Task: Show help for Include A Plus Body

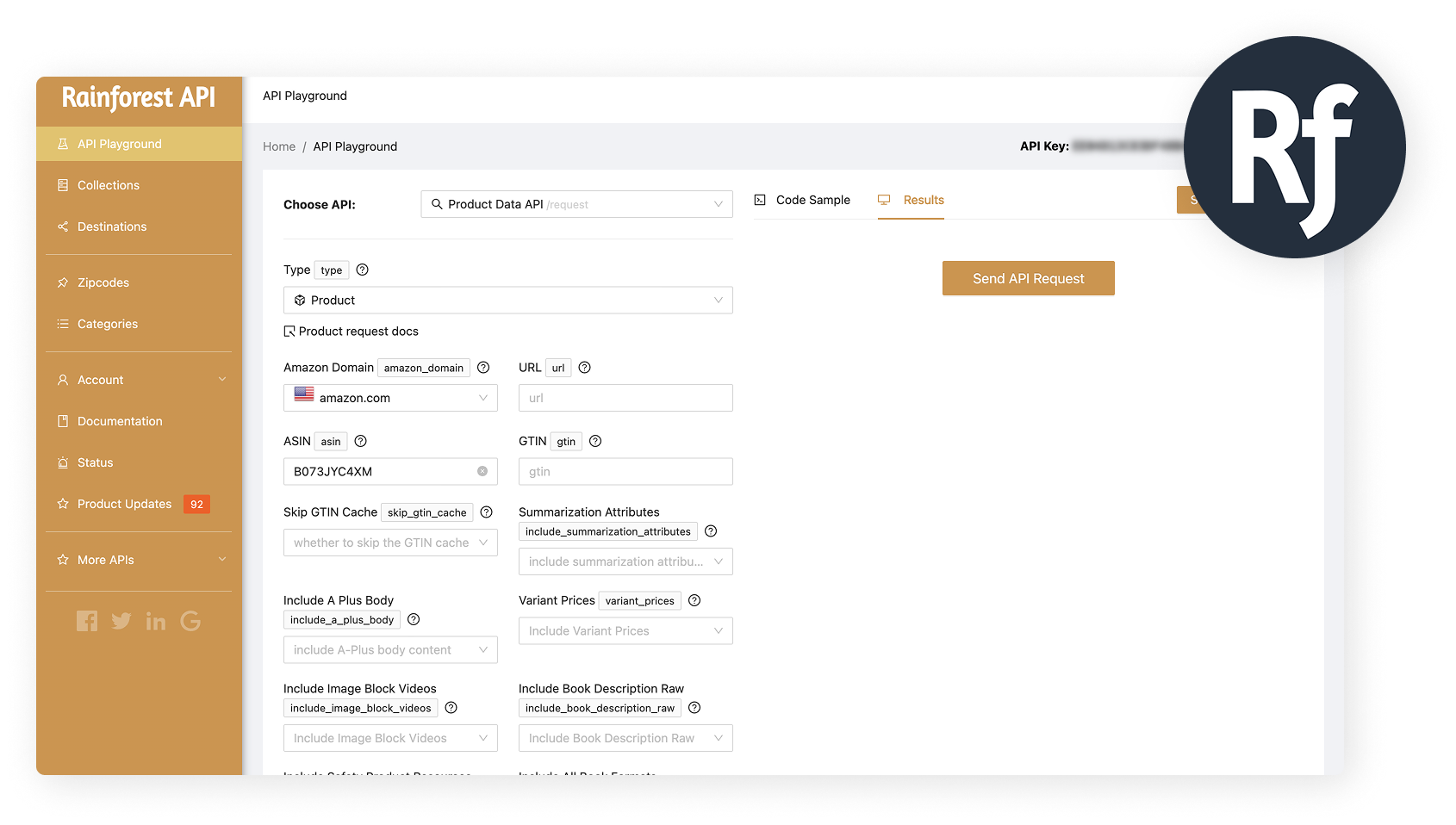Action: pyautogui.click(x=414, y=619)
